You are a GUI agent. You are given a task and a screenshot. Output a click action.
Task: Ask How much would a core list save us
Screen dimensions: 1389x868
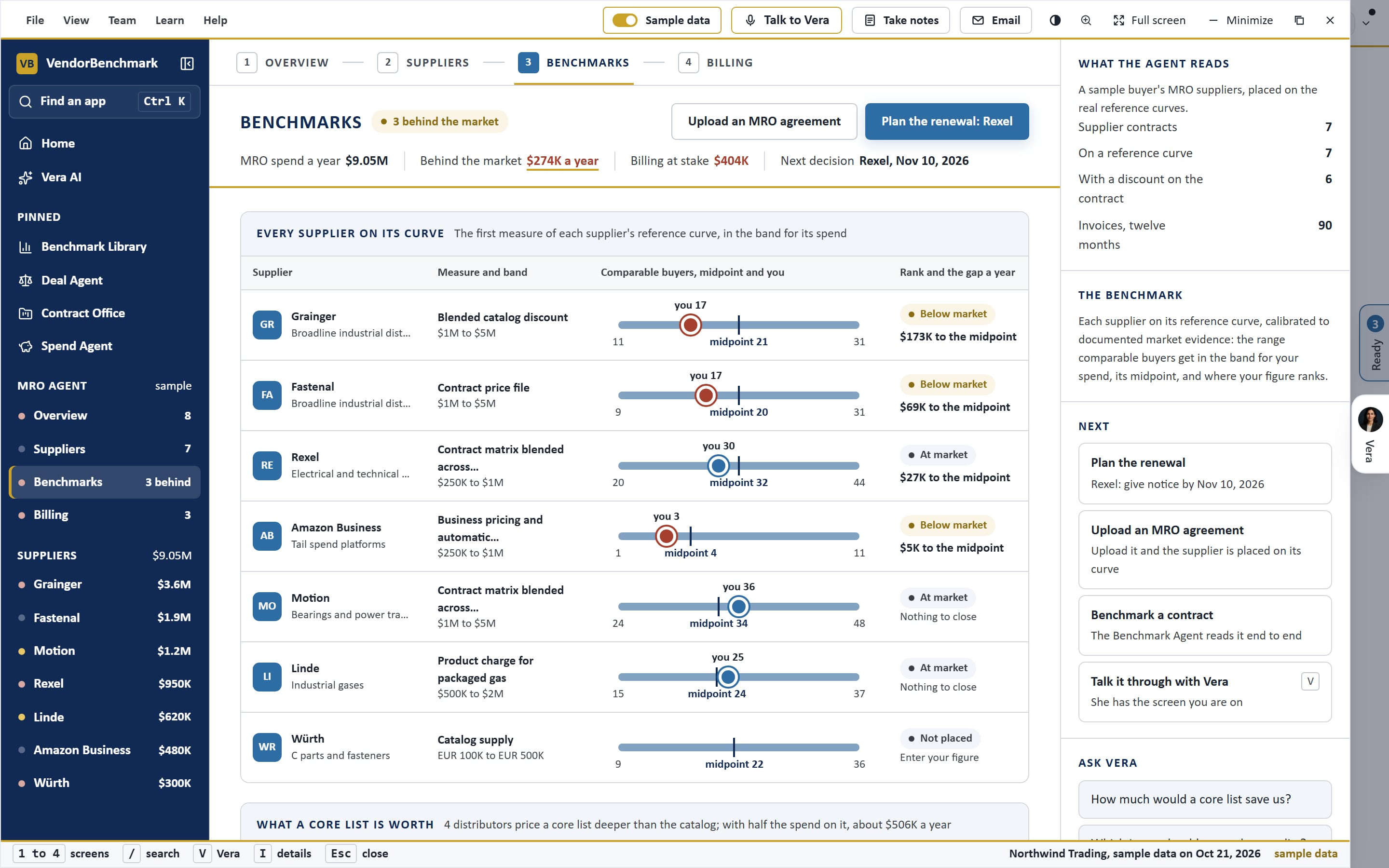[1204, 799]
